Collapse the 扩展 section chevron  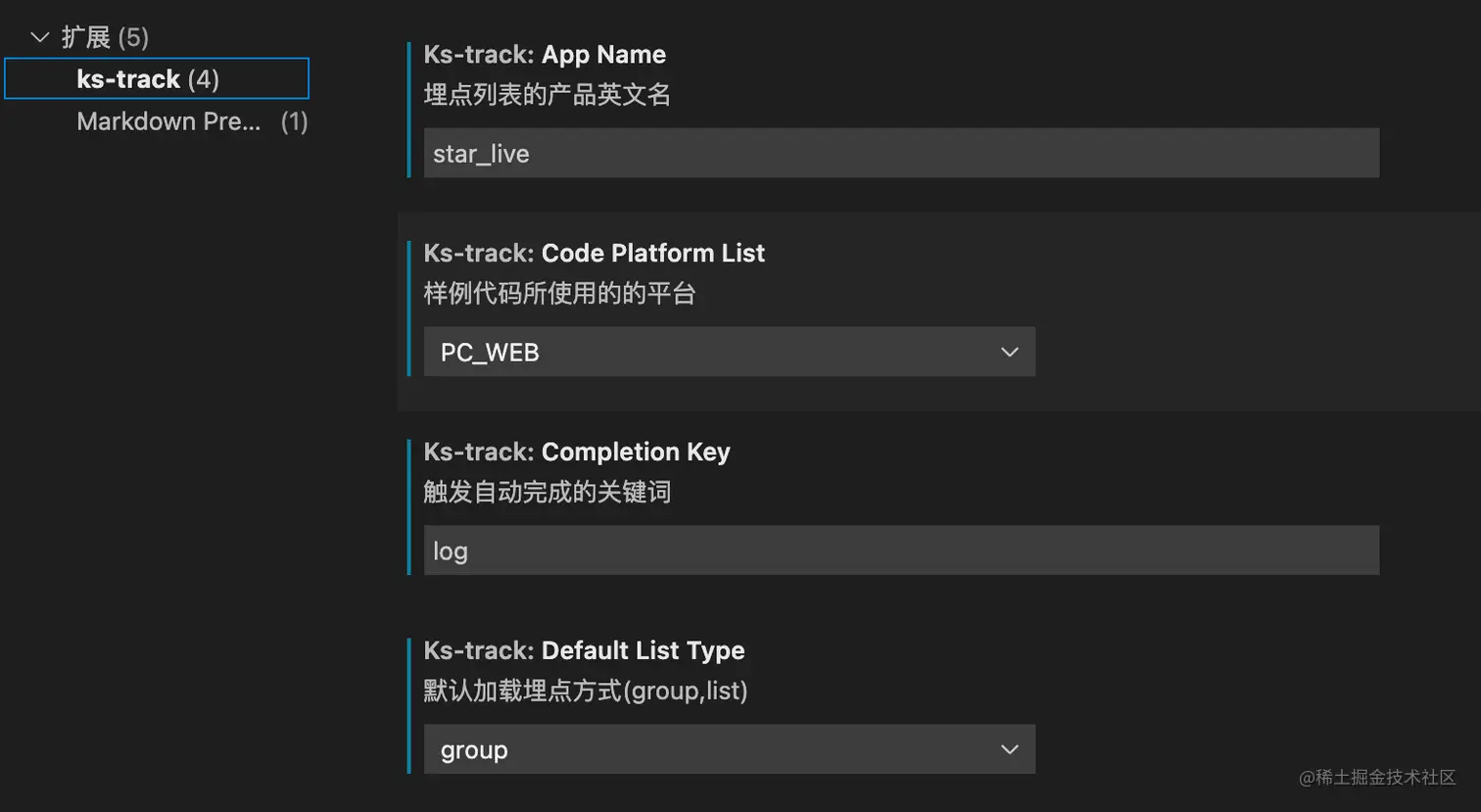pyautogui.click(x=40, y=37)
